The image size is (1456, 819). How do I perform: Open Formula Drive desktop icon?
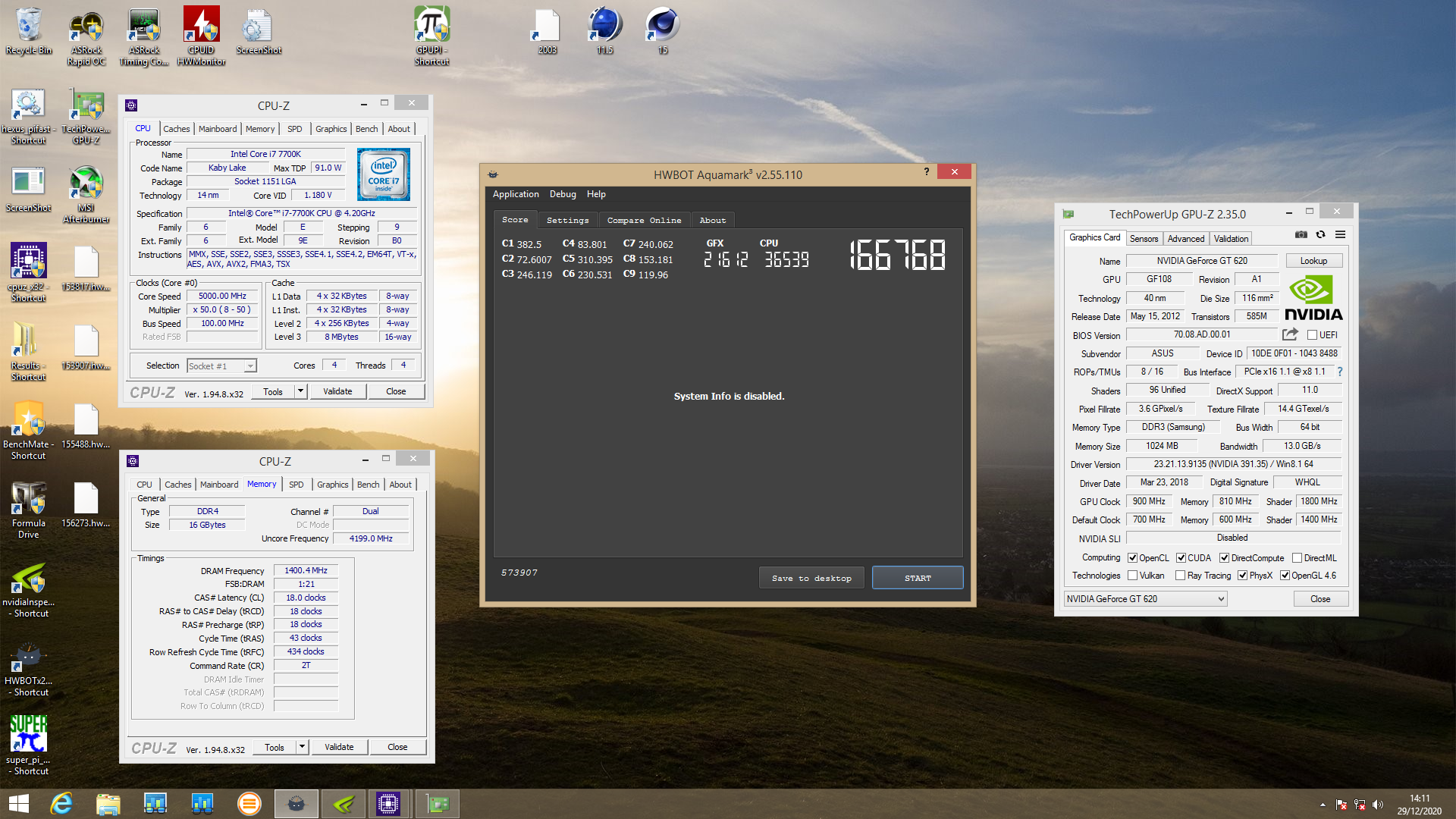[x=29, y=510]
